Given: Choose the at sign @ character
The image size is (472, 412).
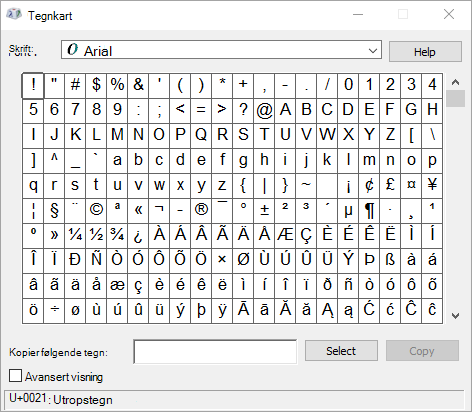Looking at the screenshot, I should pos(264,110).
